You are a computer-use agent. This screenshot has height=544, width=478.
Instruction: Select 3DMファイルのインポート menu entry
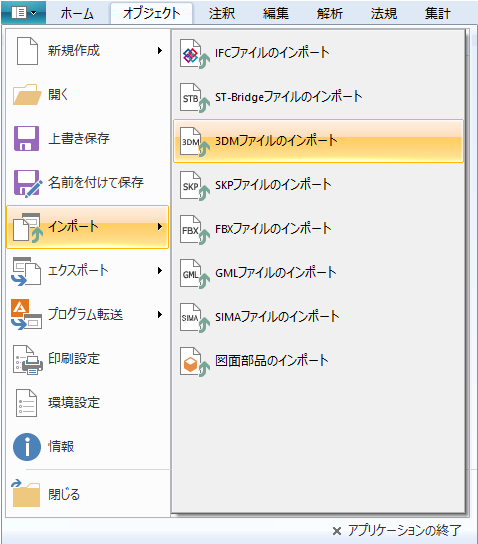[x=318, y=141]
